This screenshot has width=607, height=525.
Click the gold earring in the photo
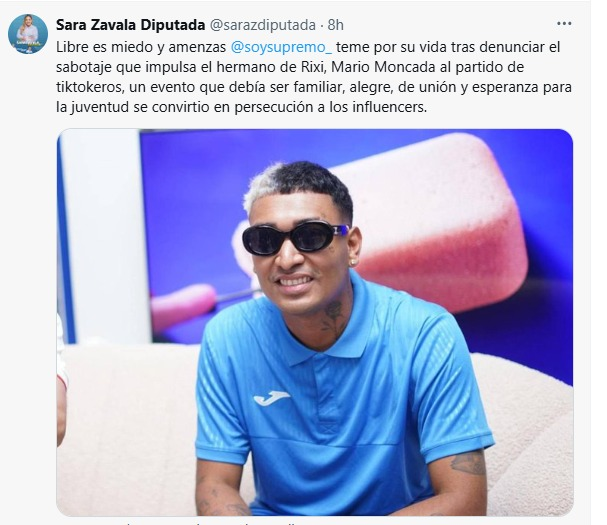[x=354, y=262]
